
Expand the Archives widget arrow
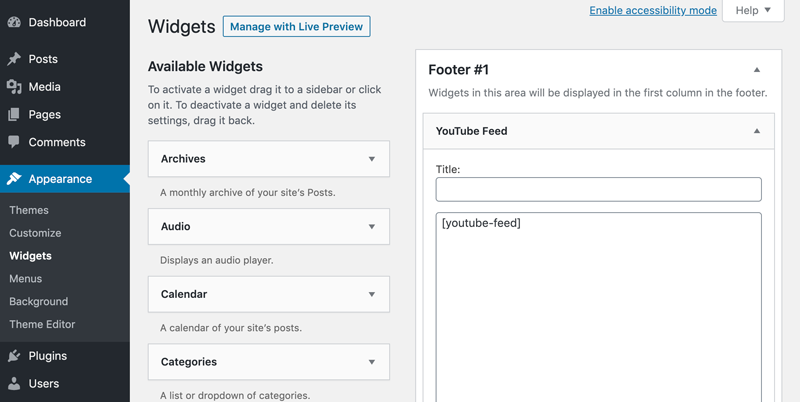tap(372, 159)
